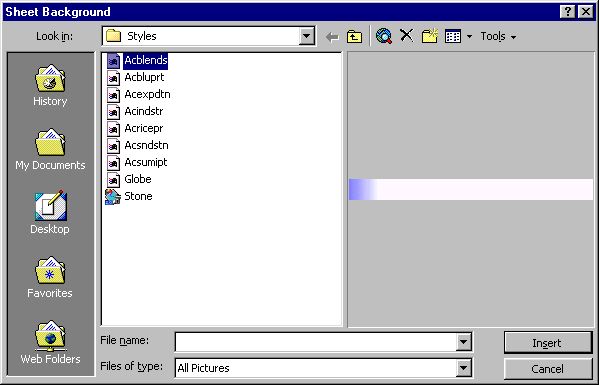599x385 pixels.
Task: Select the Acbluprt file
Action: tap(144, 77)
